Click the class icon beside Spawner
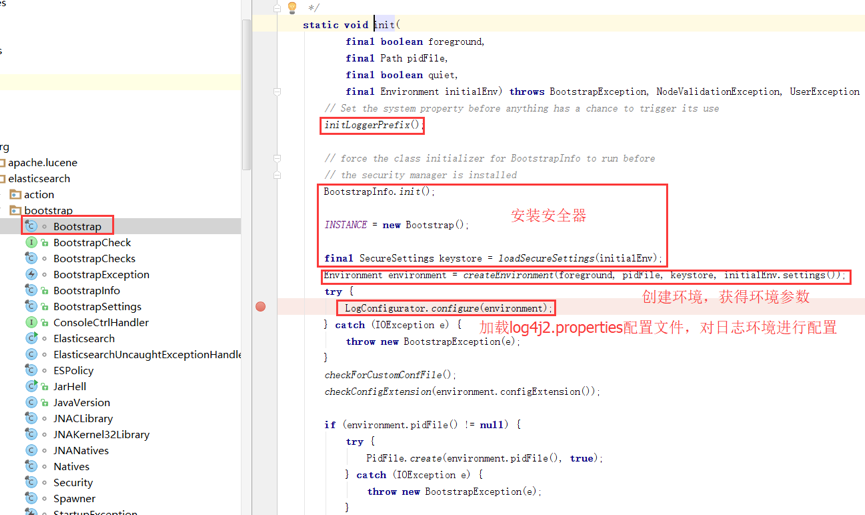The image size is (865, 515). [31, 498]
